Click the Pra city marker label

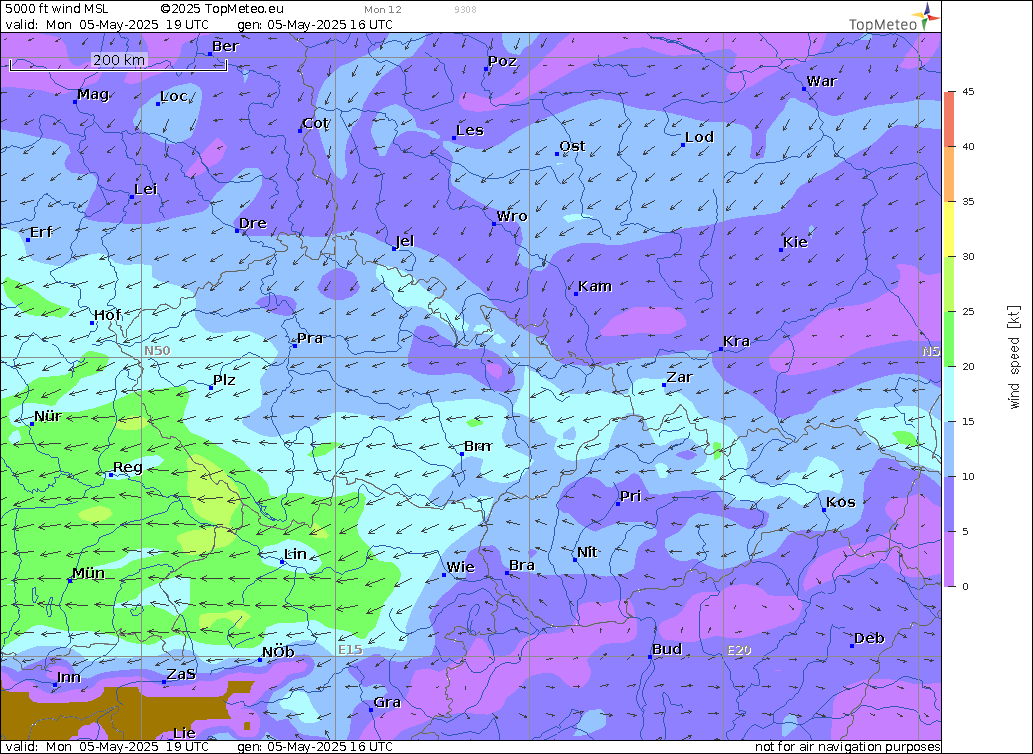310,338
